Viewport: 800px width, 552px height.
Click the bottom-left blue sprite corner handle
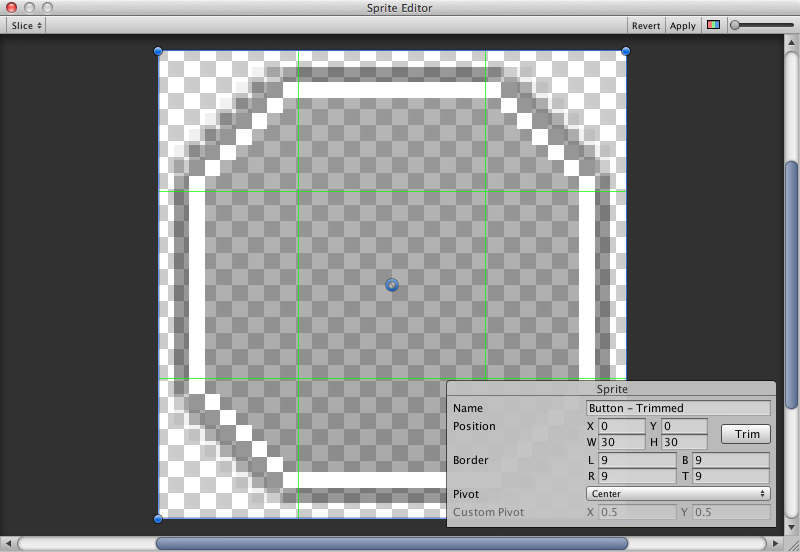tap(158, 518)
